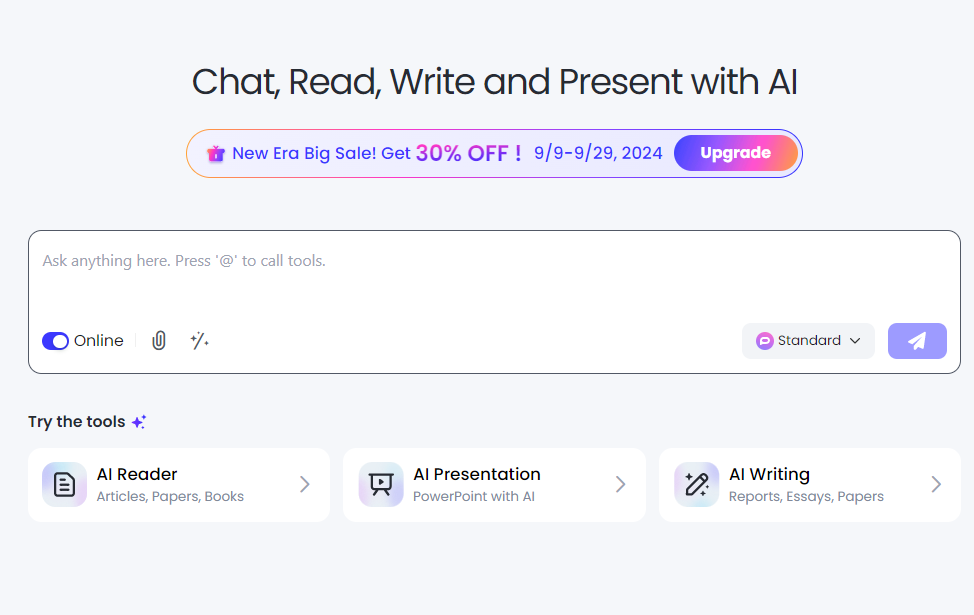Click the paper plane send button

click(917, 341)
